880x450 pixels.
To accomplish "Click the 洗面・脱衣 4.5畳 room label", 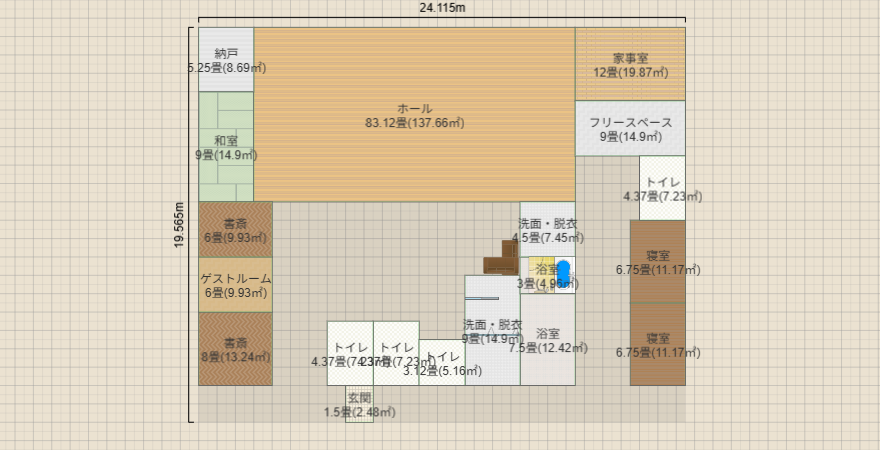I will point(548,231).
